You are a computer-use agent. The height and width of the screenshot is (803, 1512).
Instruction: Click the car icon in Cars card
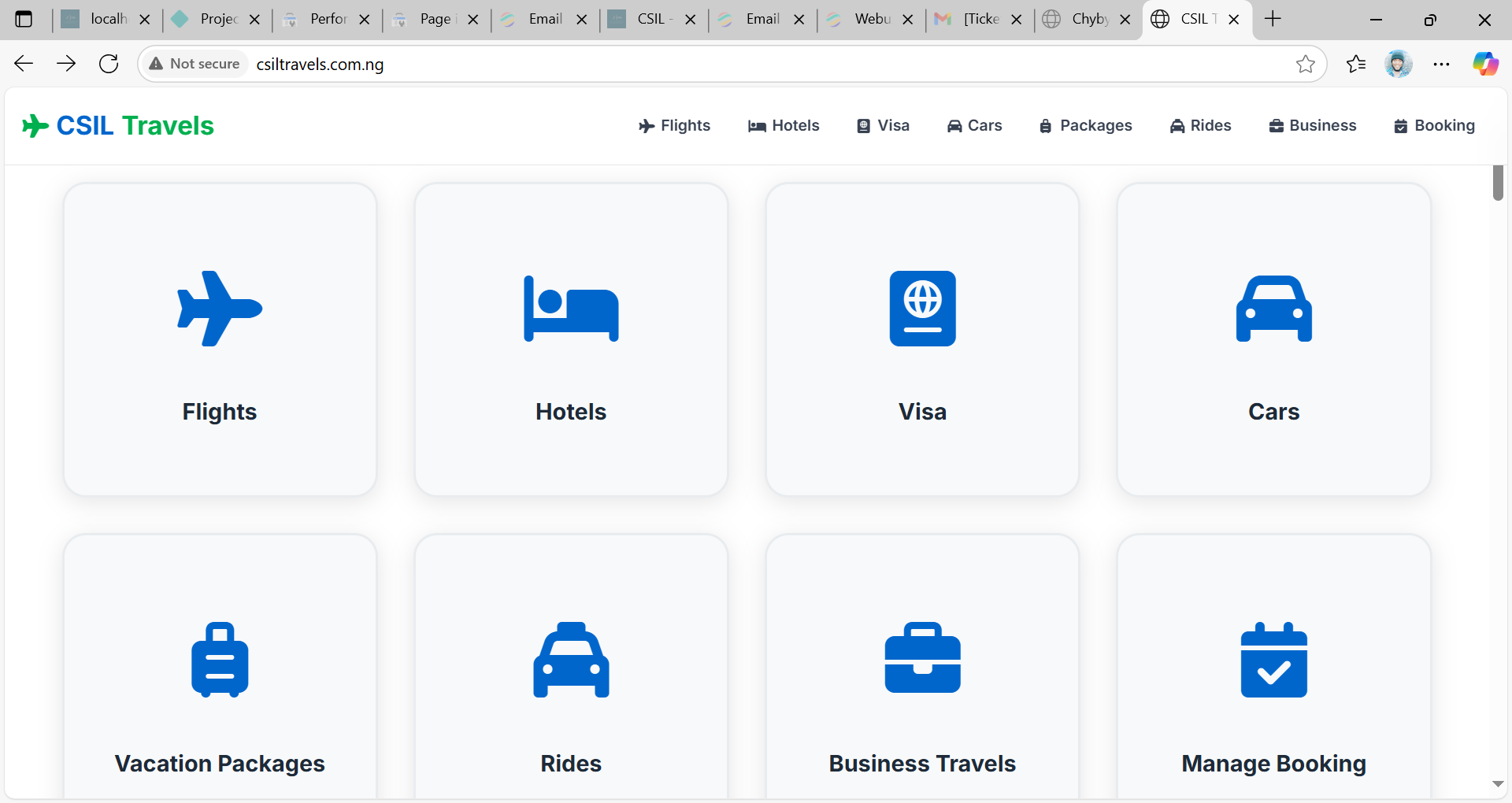[1273, 309]
